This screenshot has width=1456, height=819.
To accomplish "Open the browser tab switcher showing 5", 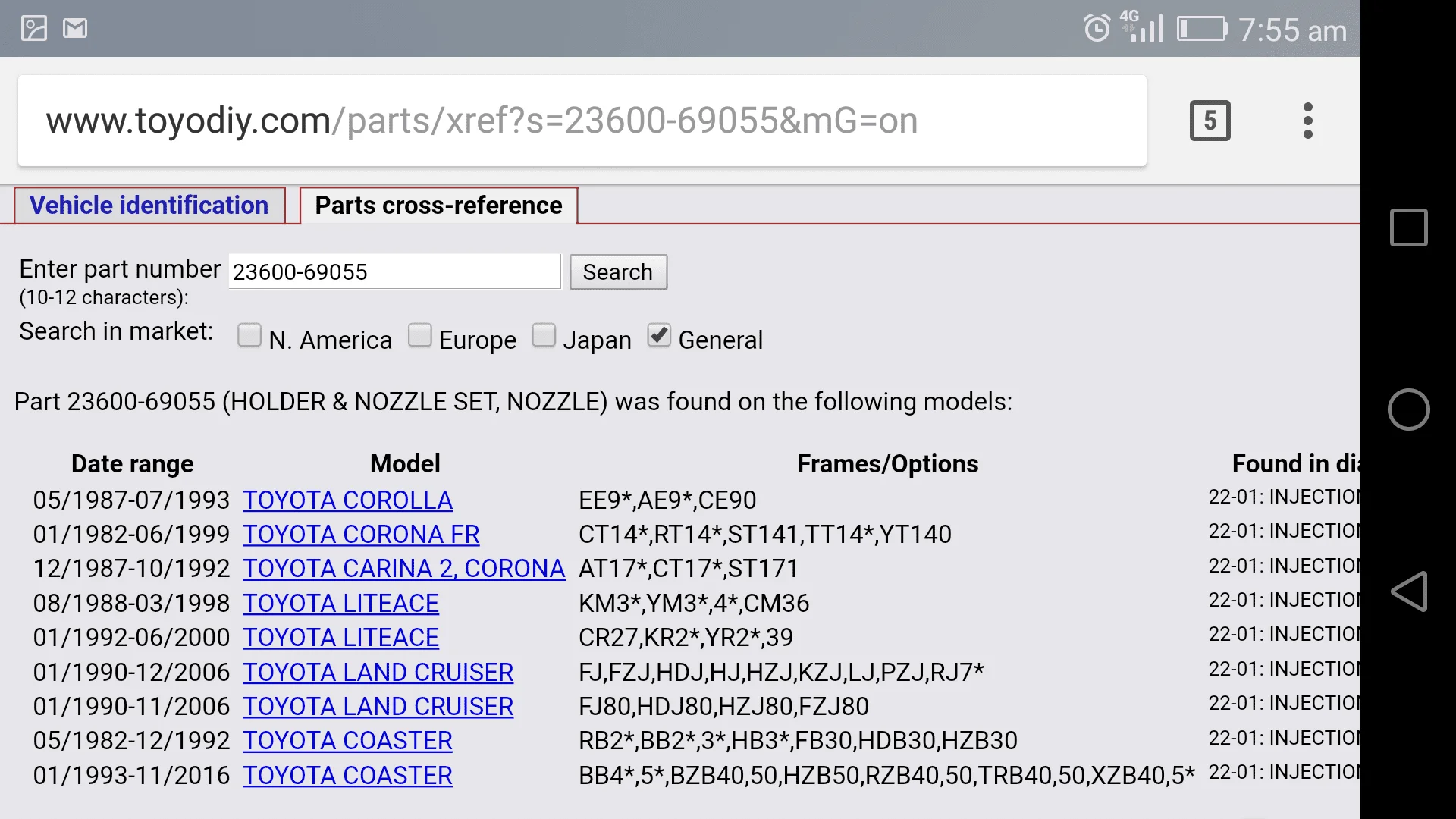I will (1210, 121).
